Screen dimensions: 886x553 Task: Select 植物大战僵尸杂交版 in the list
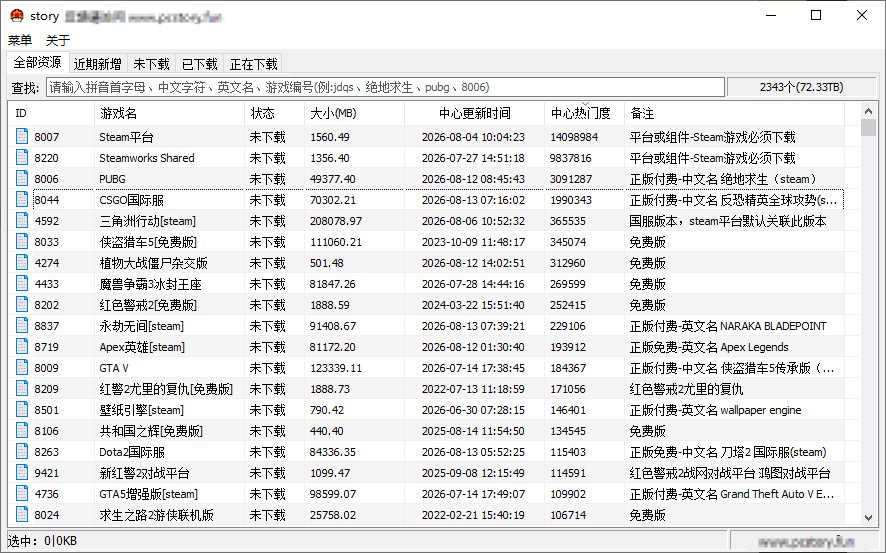click(153, 263)
